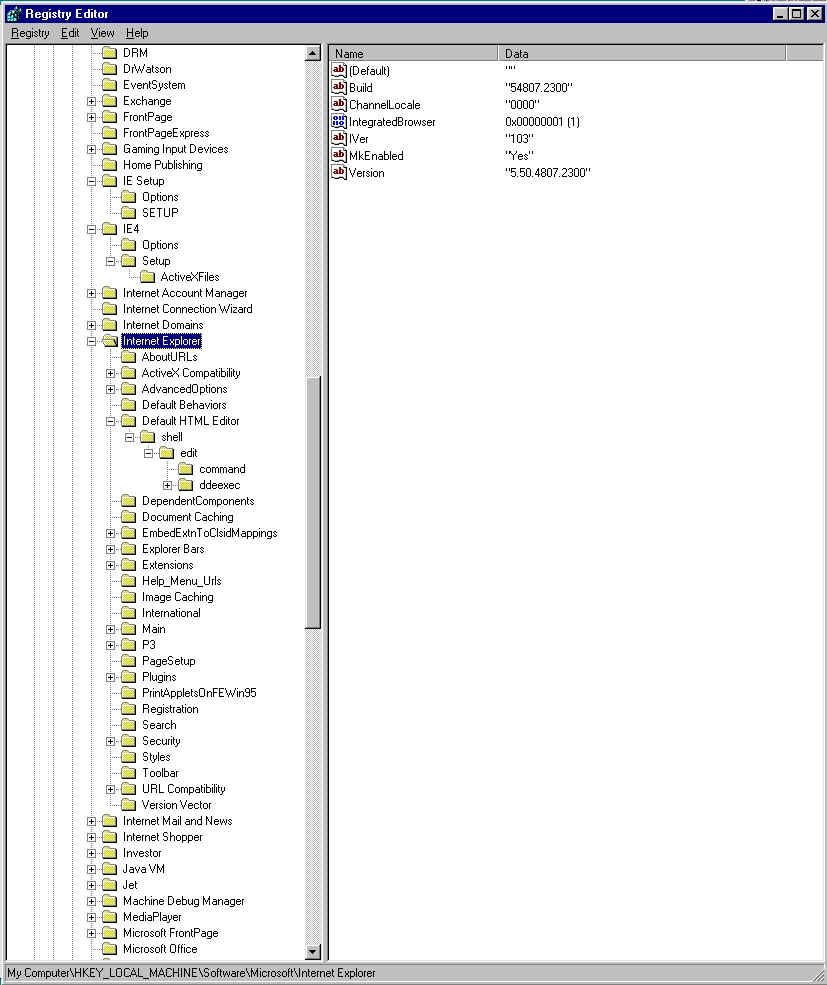Expand the Security key
This screenshot has width=827, height=985.
[x=111, y=741]
